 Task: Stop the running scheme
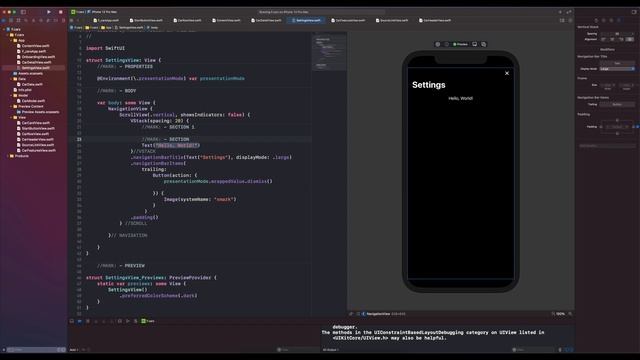[60, 12]
